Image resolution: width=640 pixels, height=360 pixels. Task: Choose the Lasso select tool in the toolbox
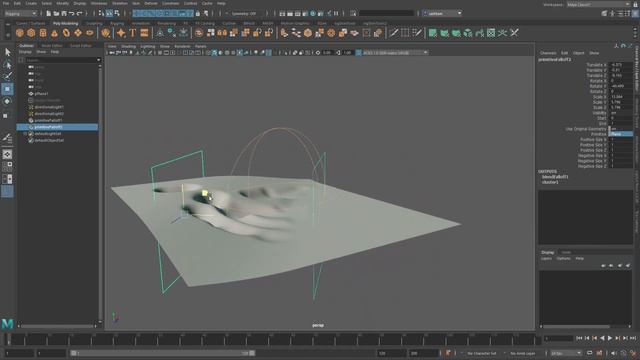coord(7,64)
